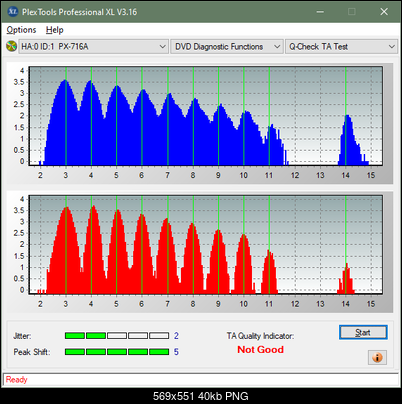Image resolution: width=402 pixels, height=404 pixels.
Task: Click the blue histogram chart
Action: (x=206, y=116)
